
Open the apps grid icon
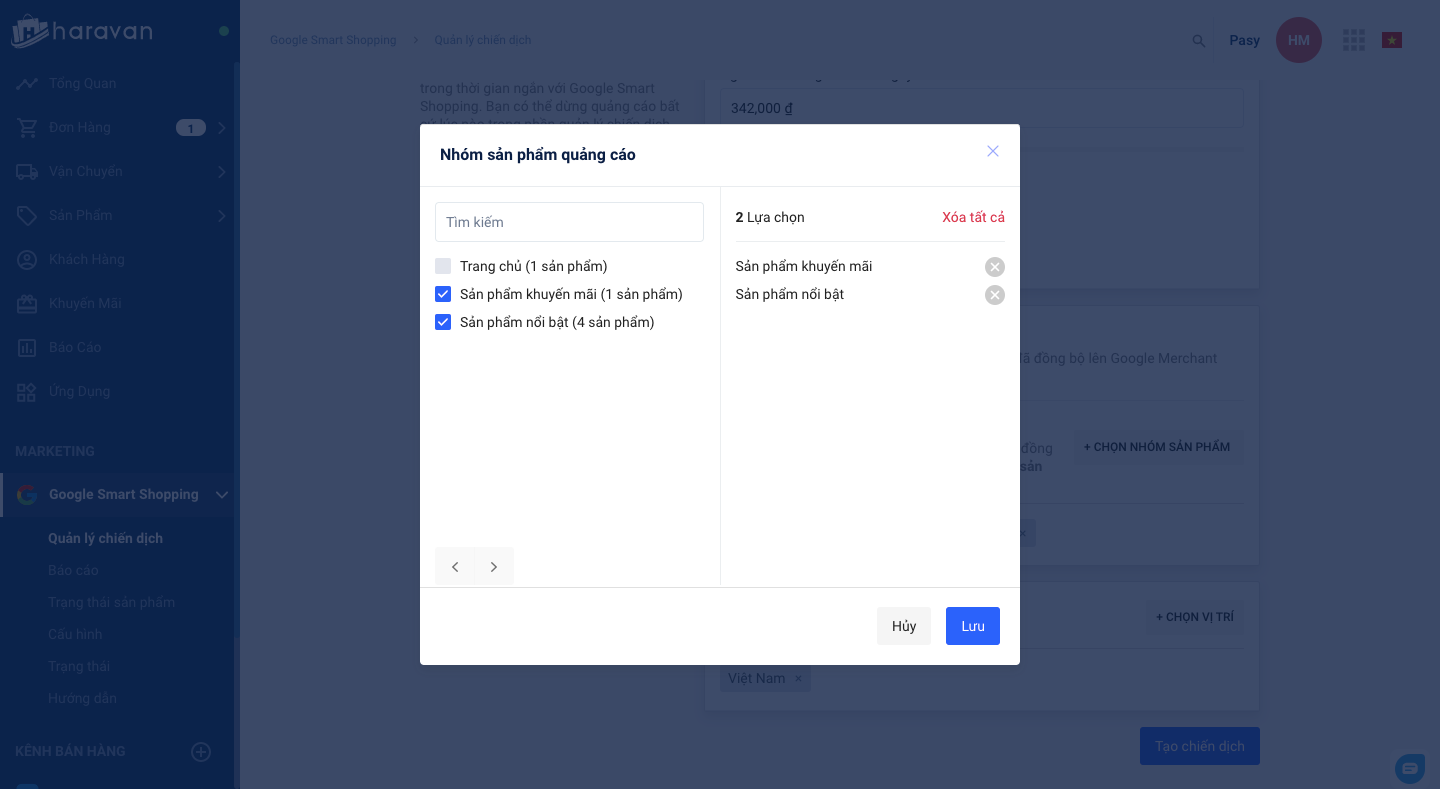click(1354, 40)
